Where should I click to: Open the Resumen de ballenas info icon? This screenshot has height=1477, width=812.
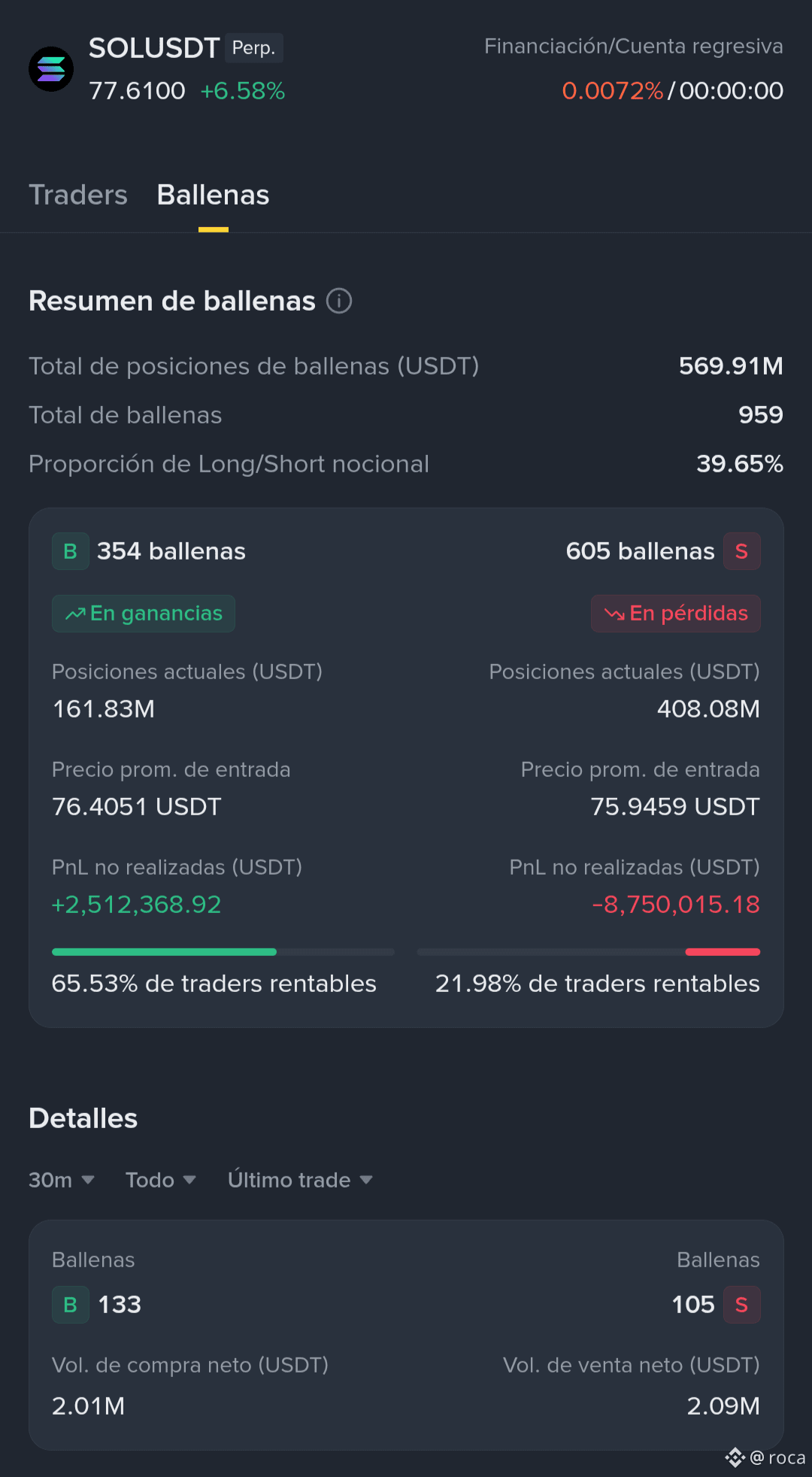coord(339,301)
